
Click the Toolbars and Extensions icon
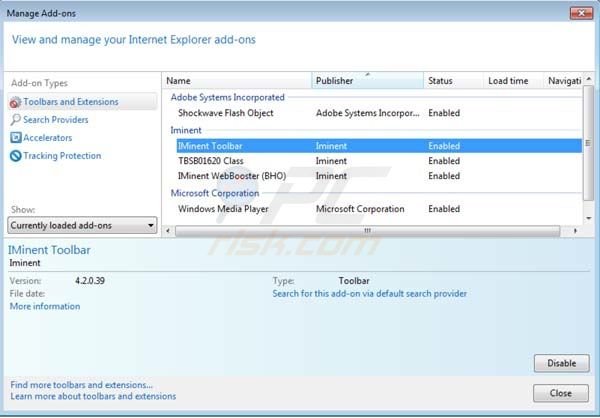[15, 102]
